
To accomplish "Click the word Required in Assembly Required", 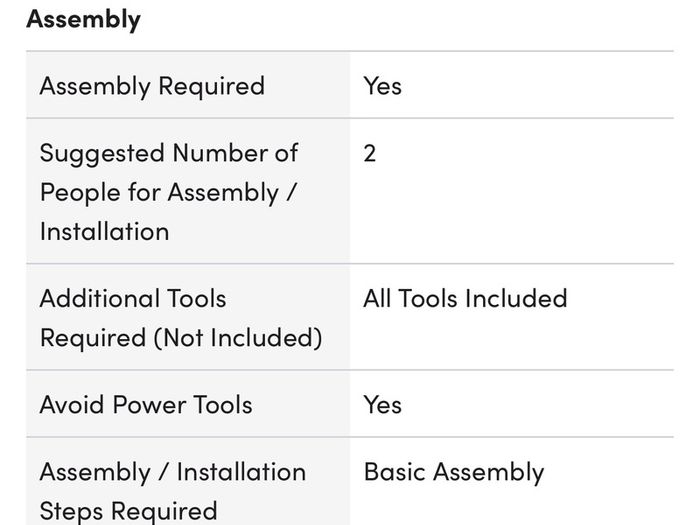I will [212, 86].
